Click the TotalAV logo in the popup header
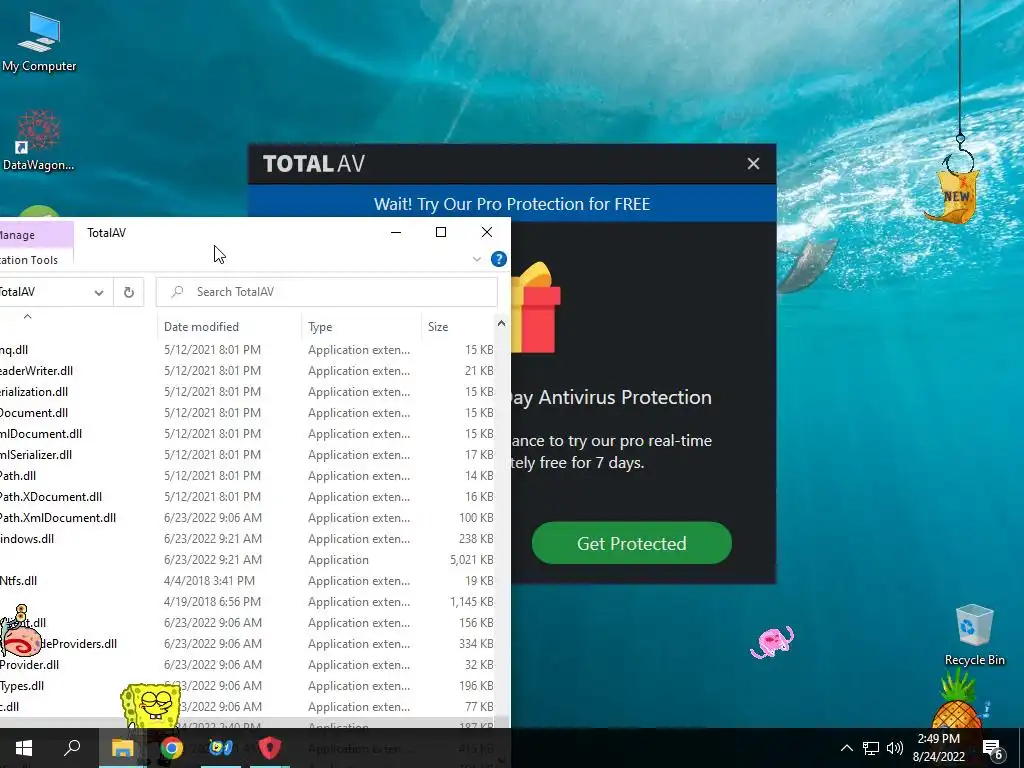 [313, 164]
